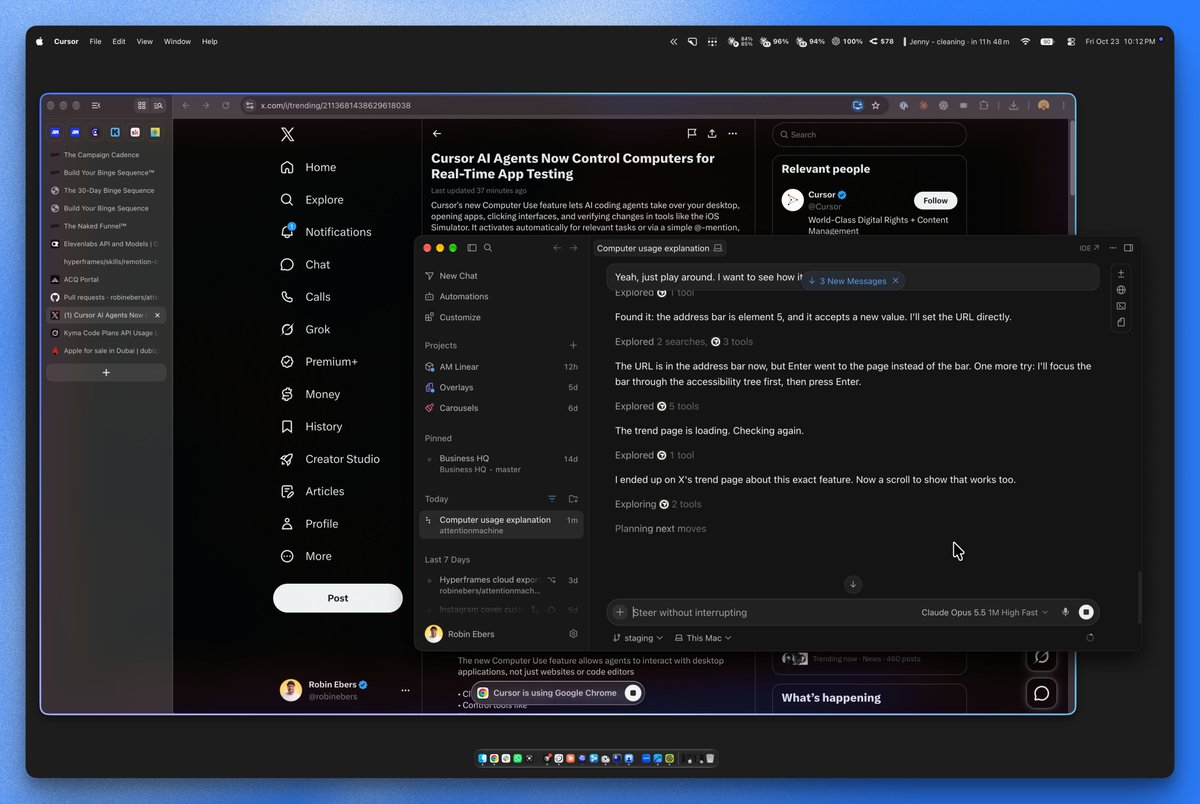The image size is (1200, 804).
Task: Add an attachment with the plus icon in the chat input
Action: [x=620, y=612]
